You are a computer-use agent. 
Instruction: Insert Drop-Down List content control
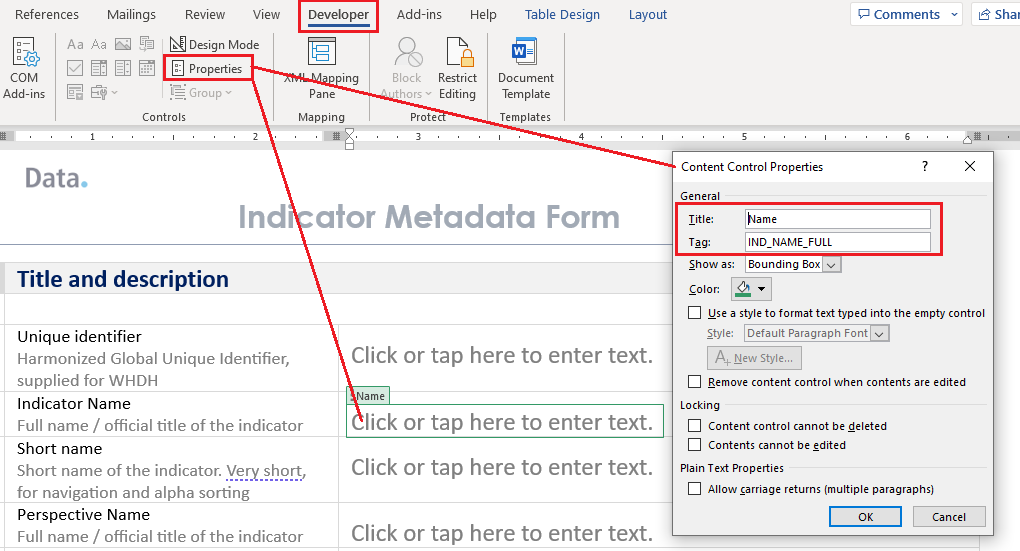123,68
